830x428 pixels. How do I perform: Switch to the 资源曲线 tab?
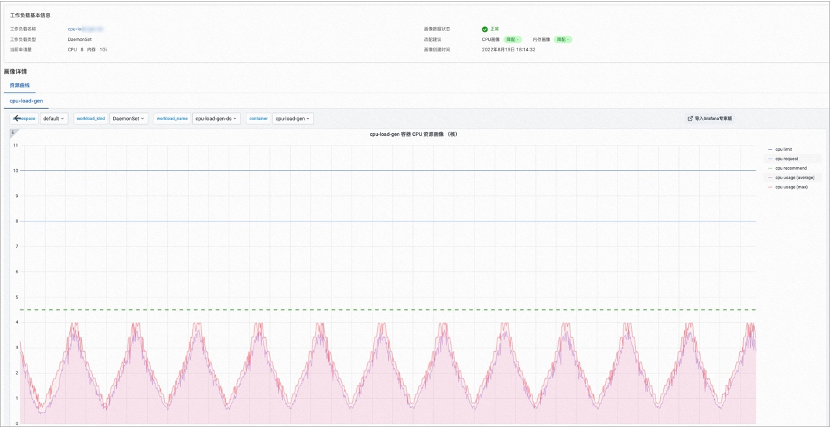(x=20, y=86)
